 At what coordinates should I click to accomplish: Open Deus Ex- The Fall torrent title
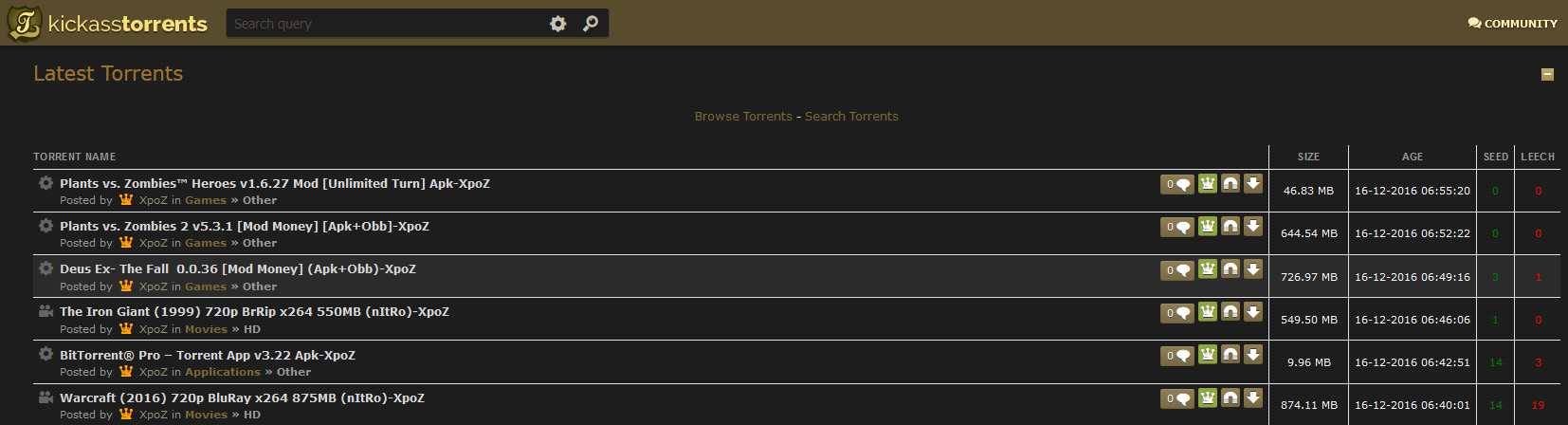(238, 269)
